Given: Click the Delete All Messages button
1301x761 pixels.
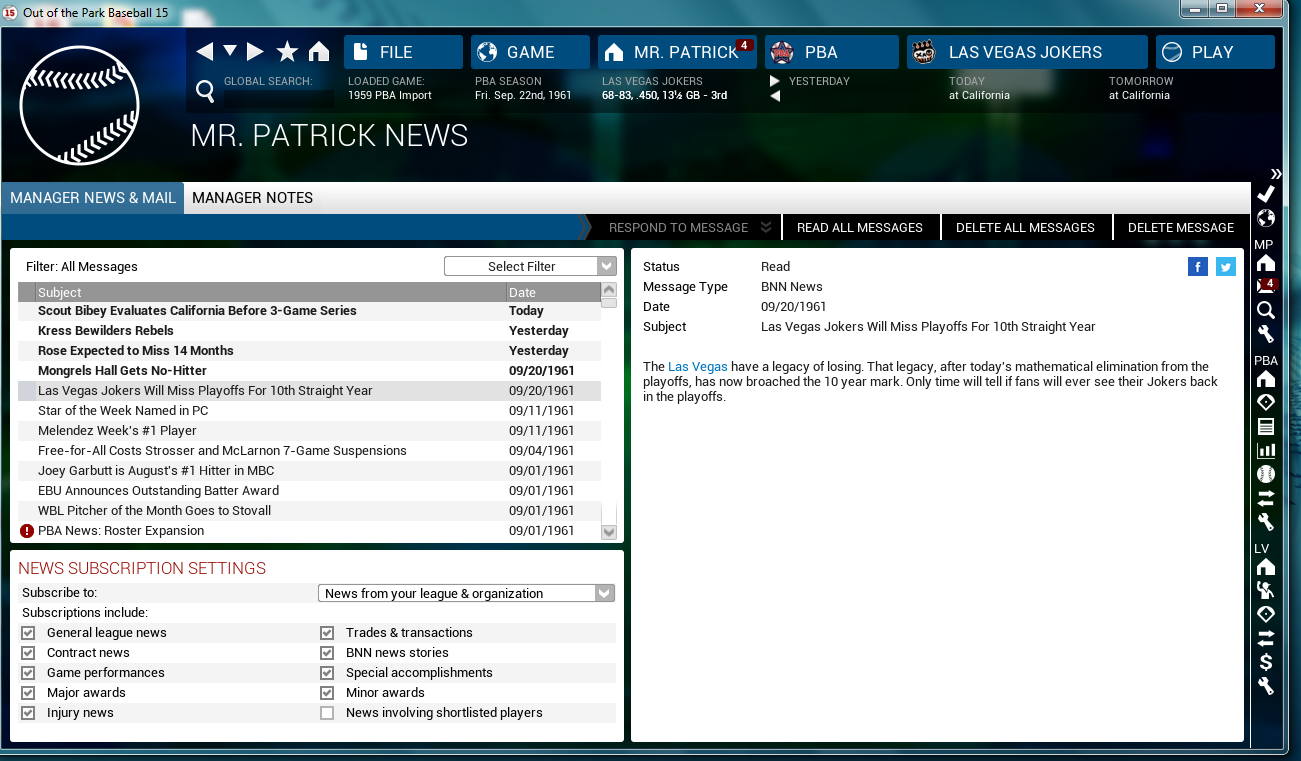Looking at the screenshot, I should point(1025,228).
